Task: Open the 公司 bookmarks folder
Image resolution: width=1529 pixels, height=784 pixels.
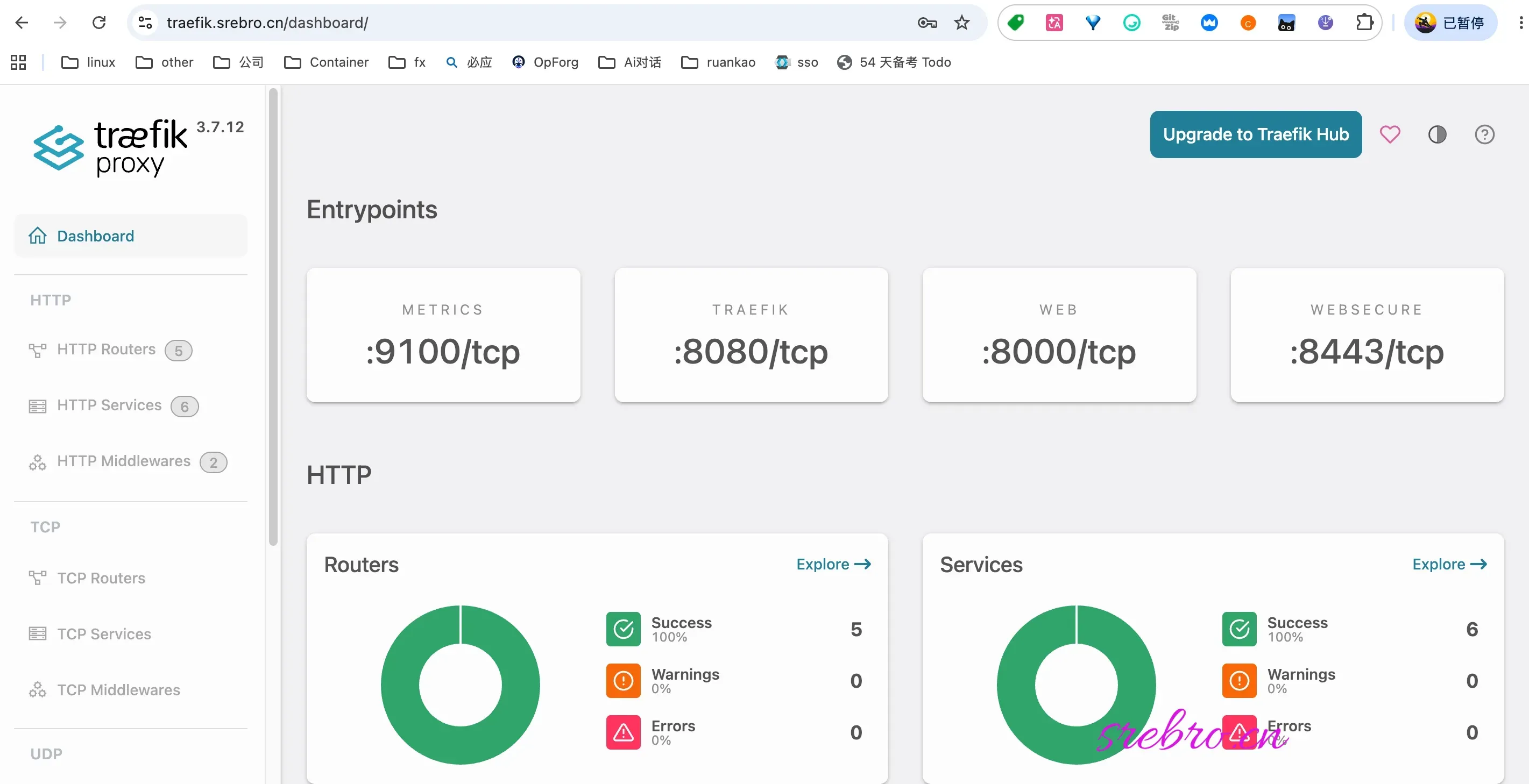Action: [238, 62]
